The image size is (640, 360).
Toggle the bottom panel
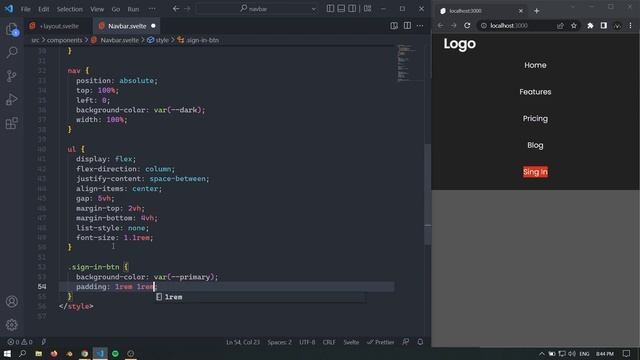pos(341,9)
